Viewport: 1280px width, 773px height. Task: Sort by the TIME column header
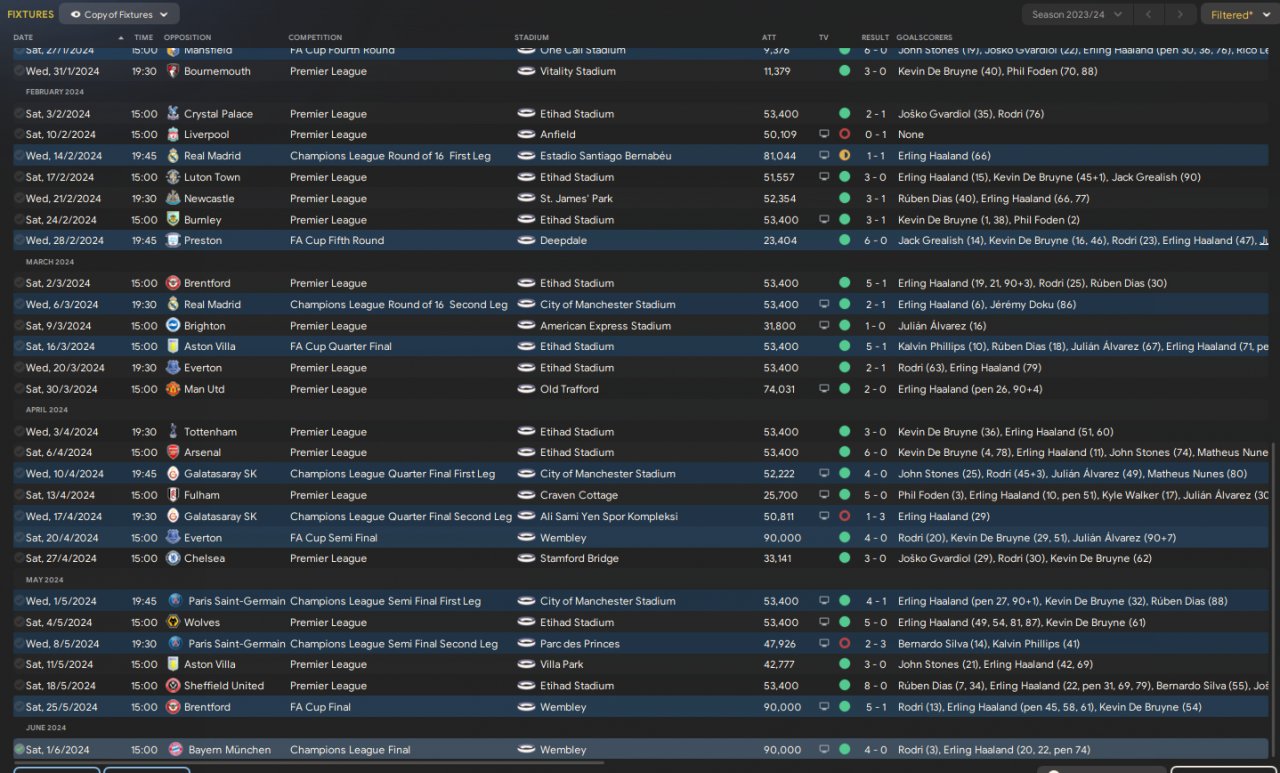(144, 38)
